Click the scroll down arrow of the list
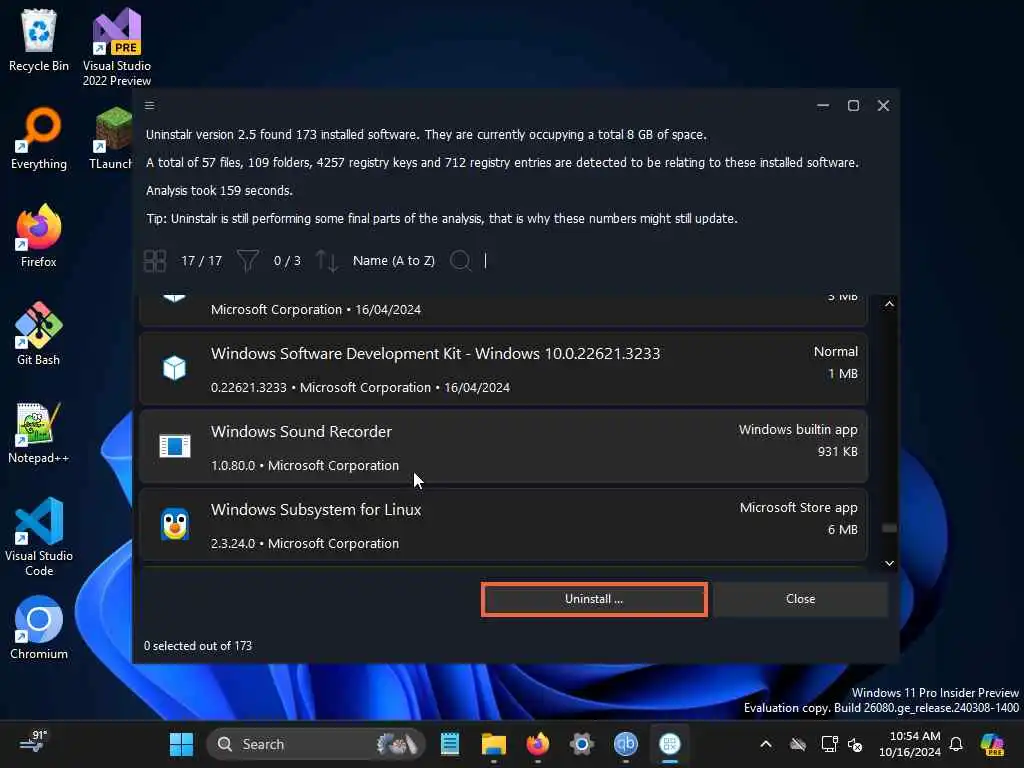Screen dimensions: 1024x768 point(889,563)
